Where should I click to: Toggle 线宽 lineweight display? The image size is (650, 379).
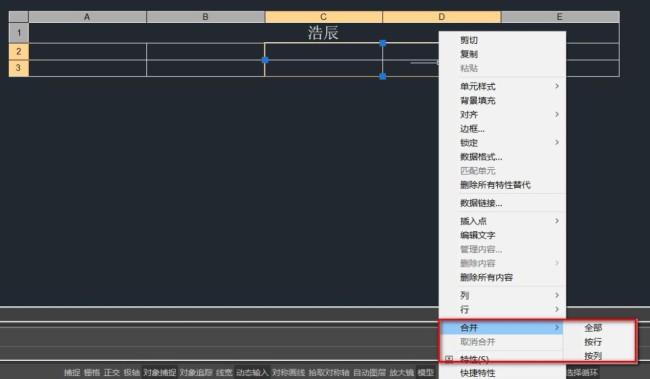tap(224, 372)
